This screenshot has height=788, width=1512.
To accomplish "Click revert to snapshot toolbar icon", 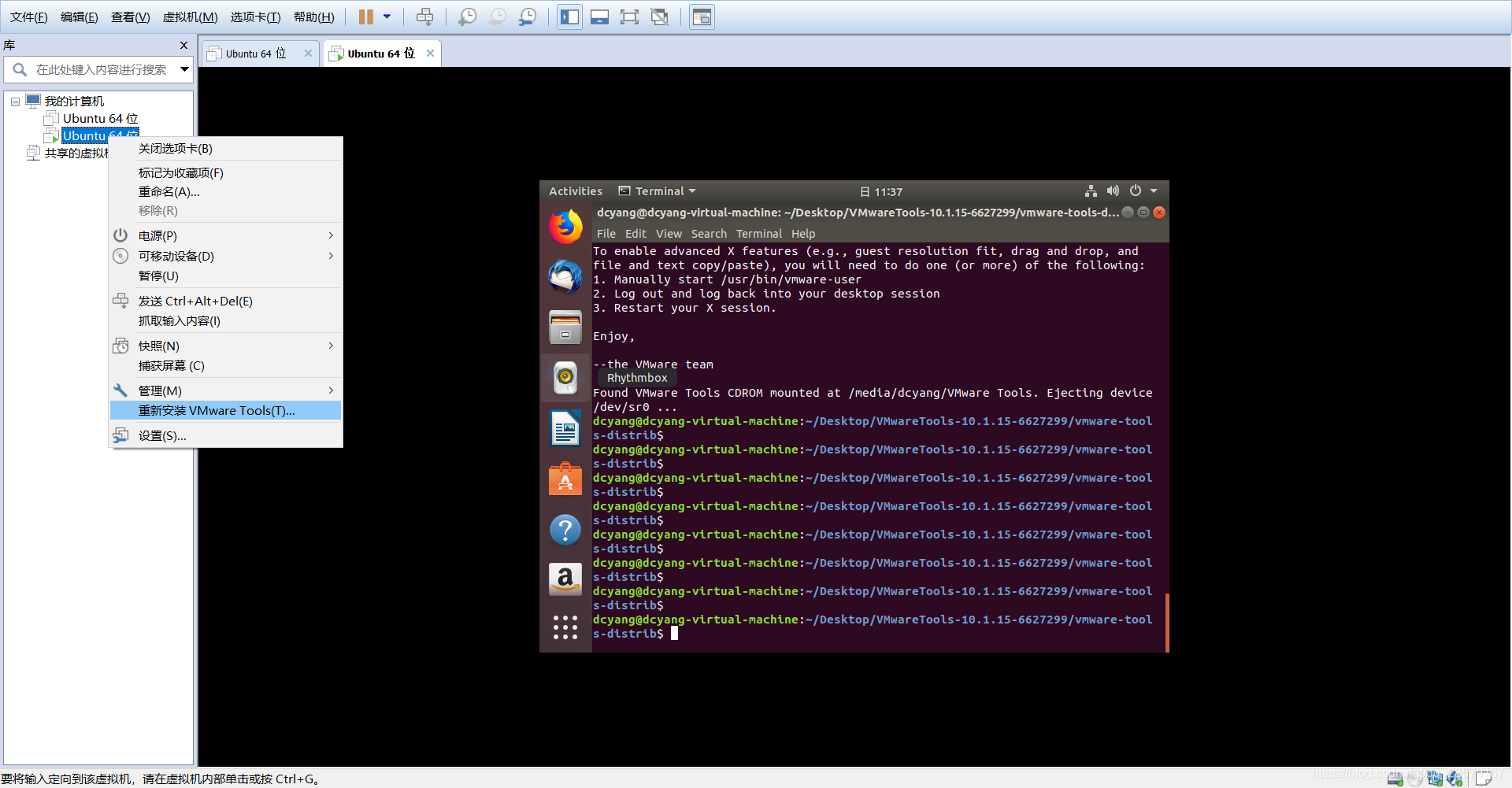I will coord(498,17).
